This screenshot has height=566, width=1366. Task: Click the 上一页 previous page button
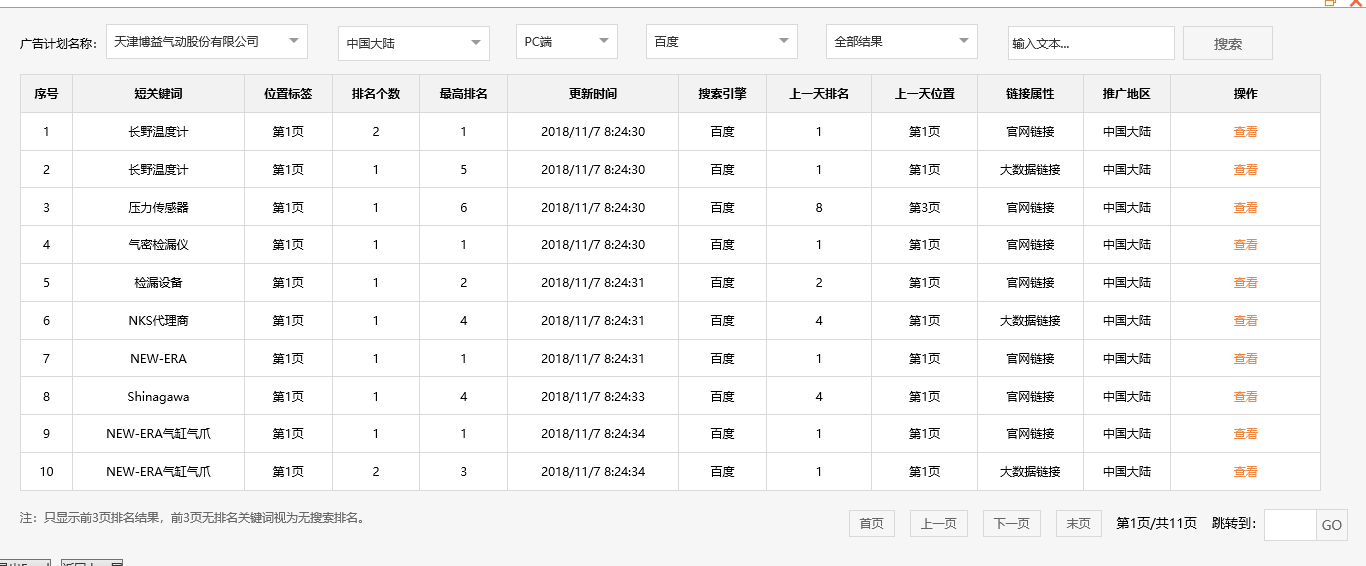coord(939,524)
